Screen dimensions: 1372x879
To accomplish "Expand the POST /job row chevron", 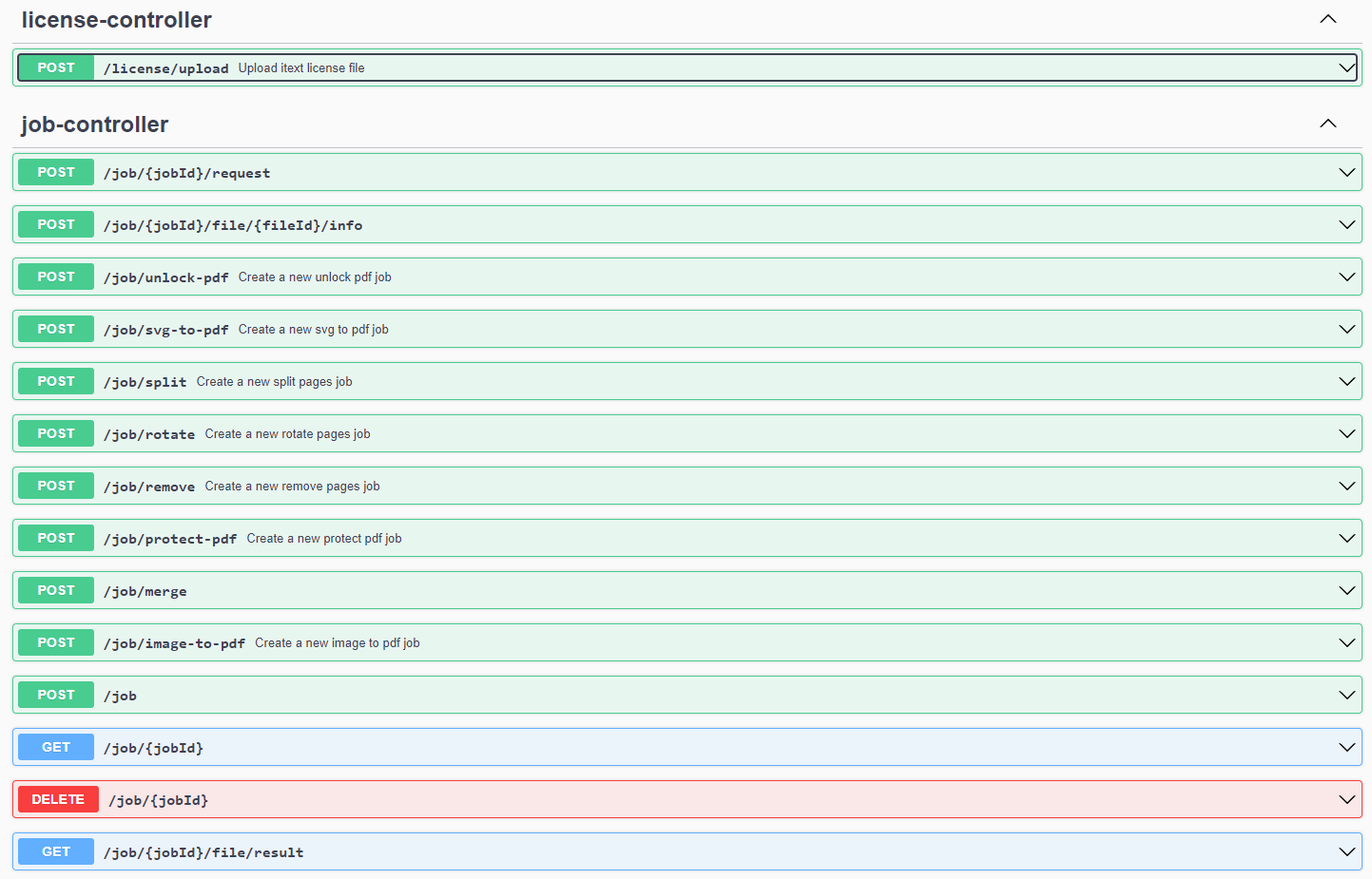I will click(x=1346, y=696).
